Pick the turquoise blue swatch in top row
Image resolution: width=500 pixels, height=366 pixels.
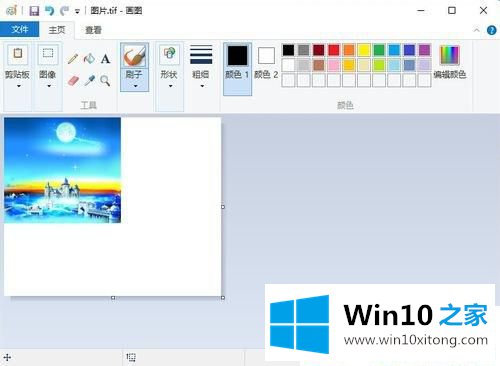pyautogui.click(x=394, y=50)
